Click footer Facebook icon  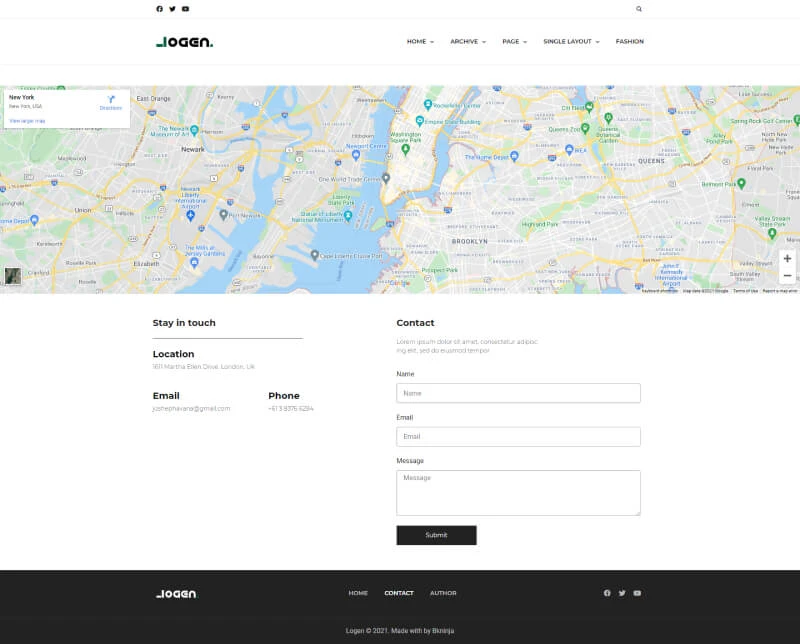[607, 593]
